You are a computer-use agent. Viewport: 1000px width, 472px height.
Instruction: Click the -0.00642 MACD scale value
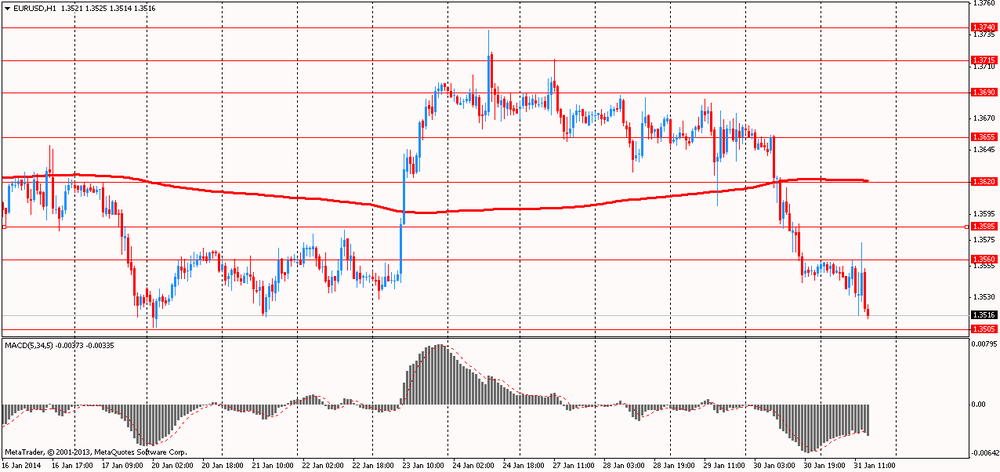click(x=984, y=454)
